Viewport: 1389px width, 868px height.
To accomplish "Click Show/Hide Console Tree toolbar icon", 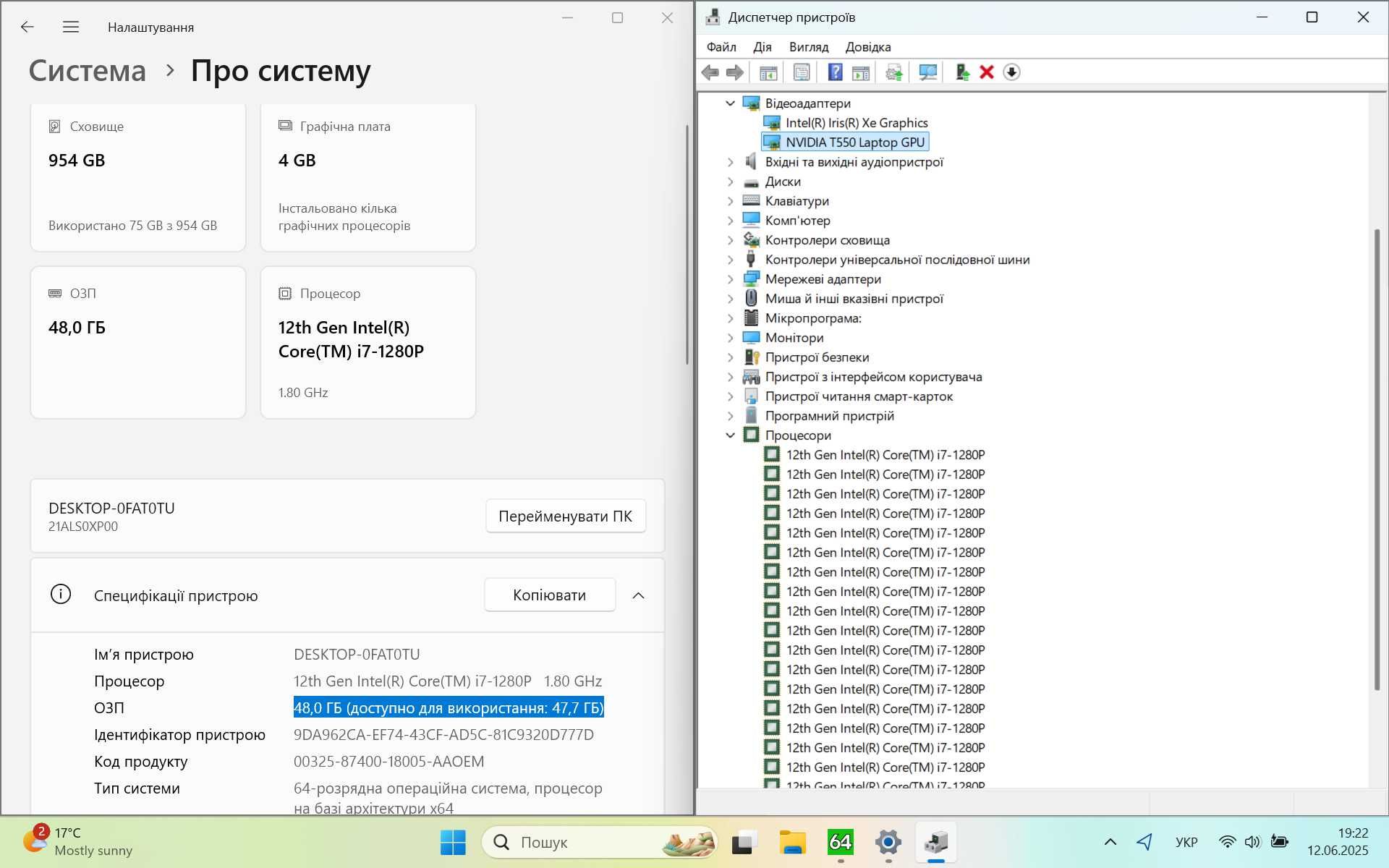I will click(x=768, y=72).
